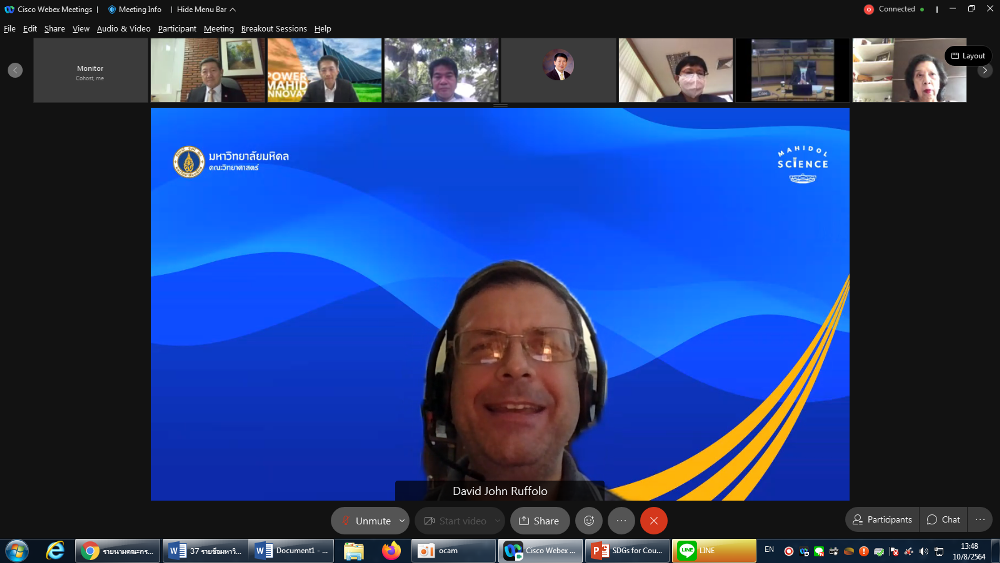Open the Audio & Video menu
The height and width of the screenshot is (563, 1000).
coord(123,29)
